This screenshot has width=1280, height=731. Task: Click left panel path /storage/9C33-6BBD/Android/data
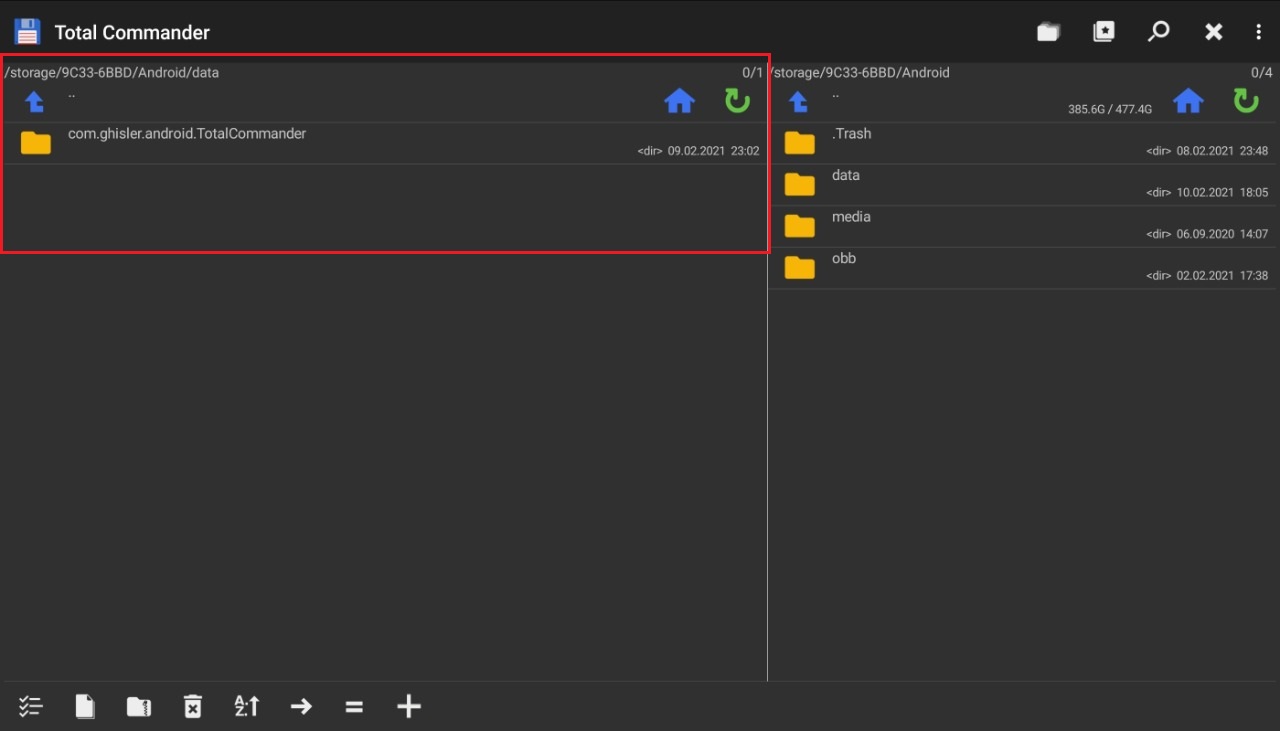click(x=111, y=72)
